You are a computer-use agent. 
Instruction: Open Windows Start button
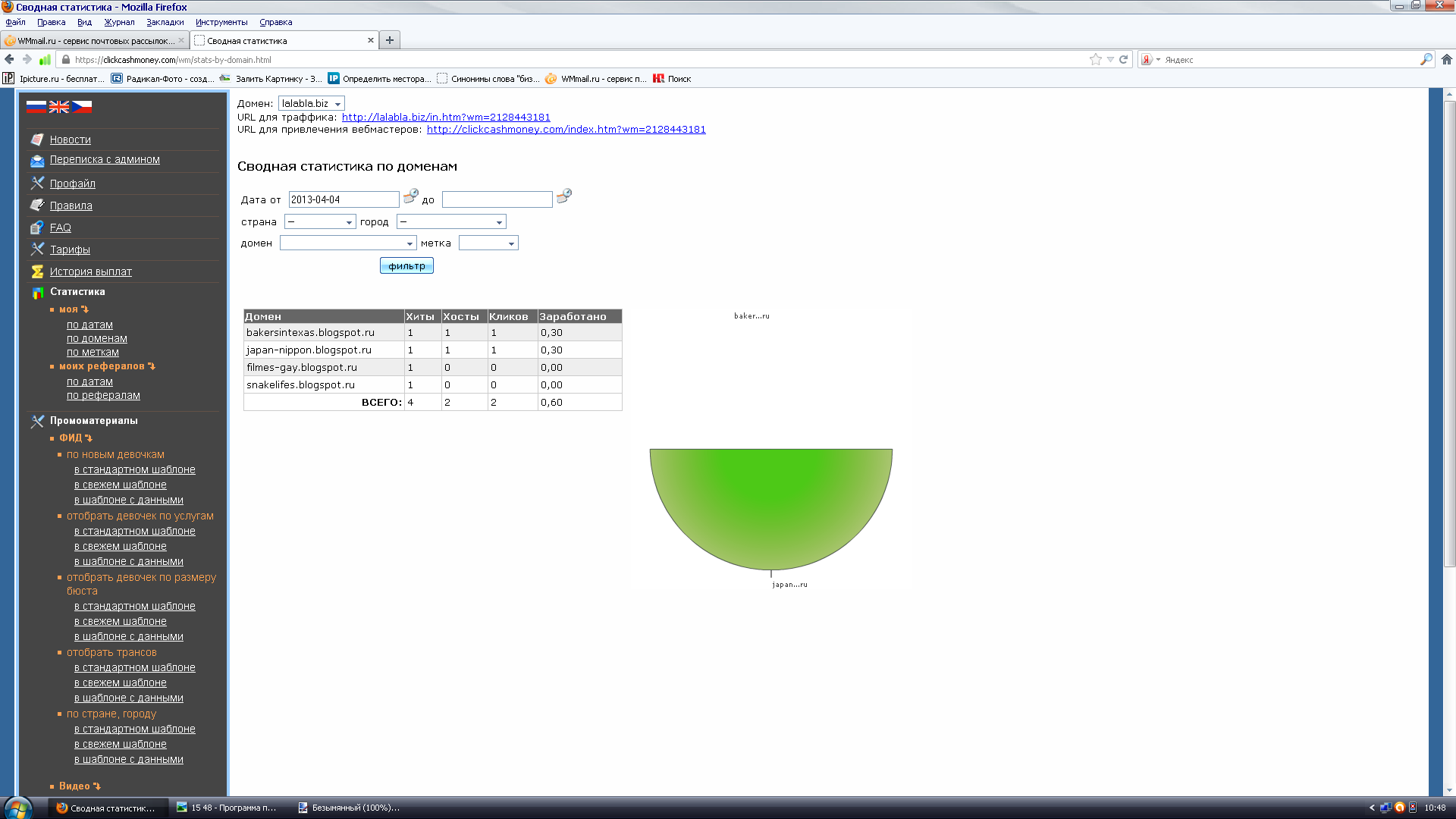17,808
